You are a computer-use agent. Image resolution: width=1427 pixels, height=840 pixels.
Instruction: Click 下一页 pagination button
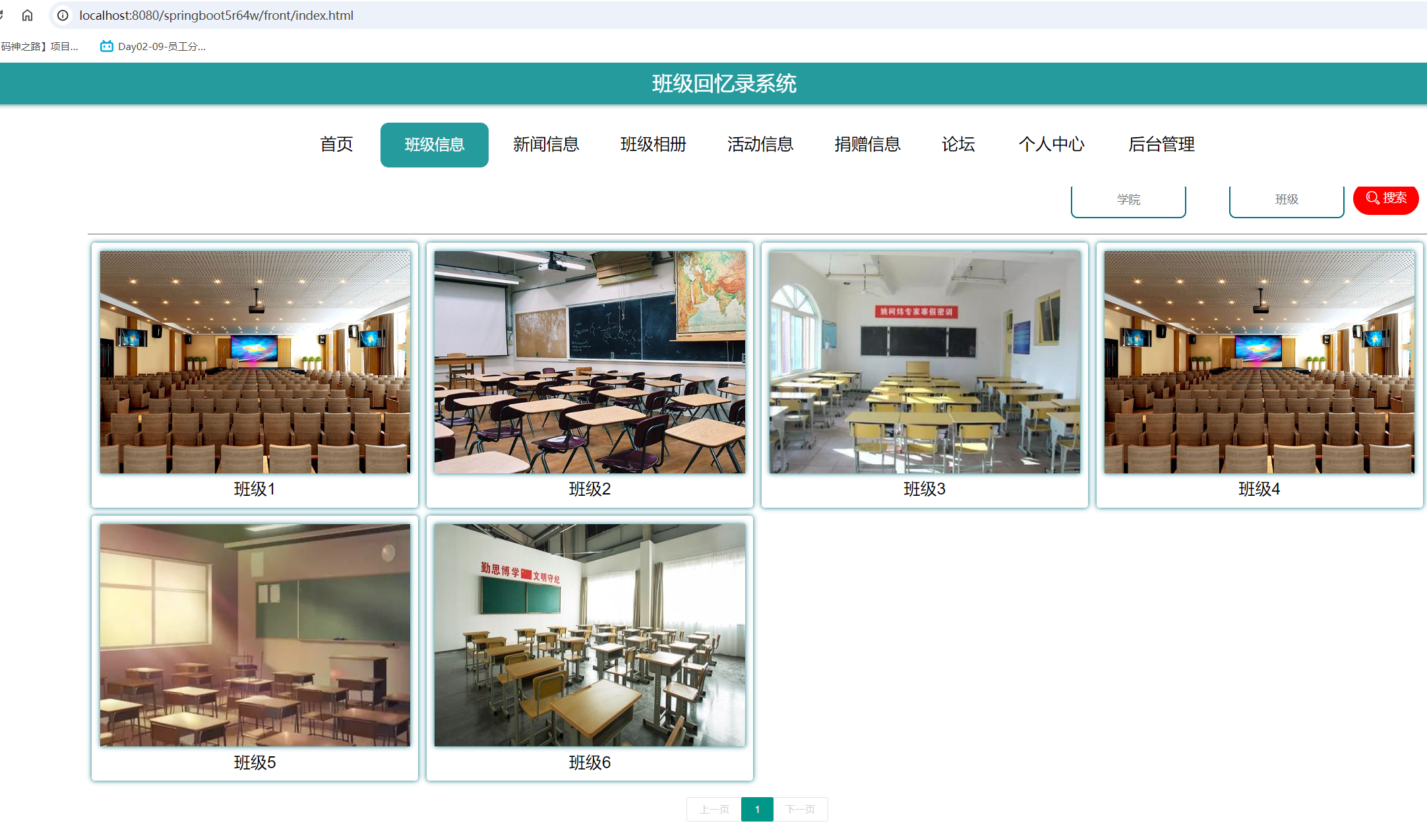[x=801, y=809]
